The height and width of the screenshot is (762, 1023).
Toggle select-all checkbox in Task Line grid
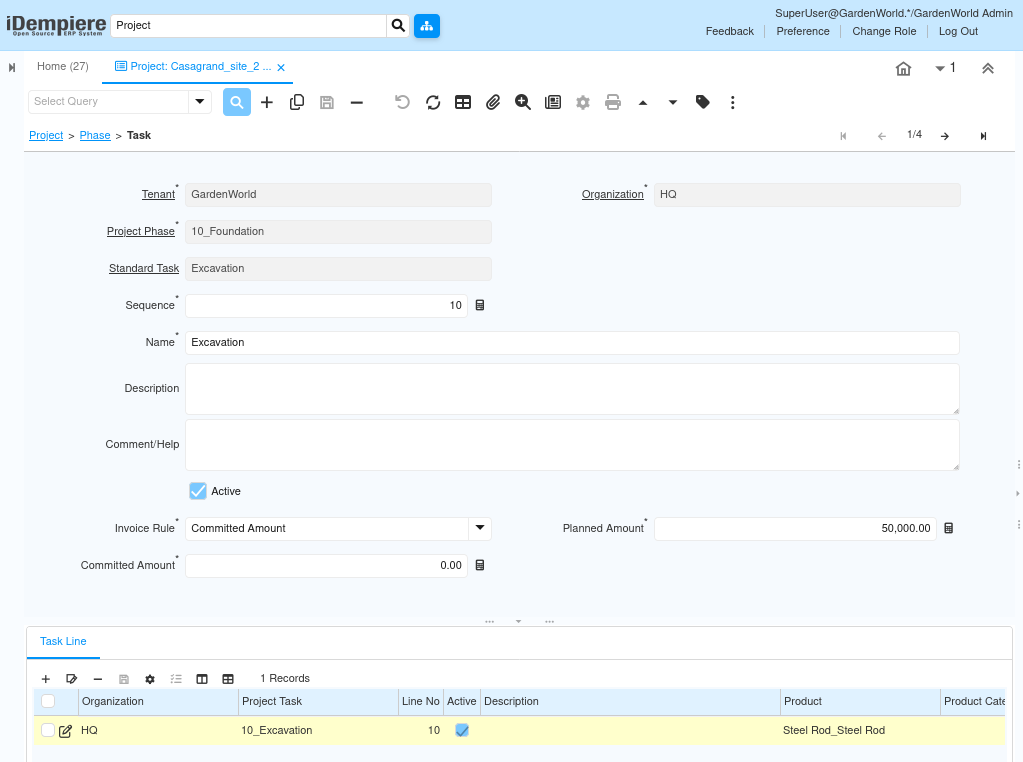(48, 701)
